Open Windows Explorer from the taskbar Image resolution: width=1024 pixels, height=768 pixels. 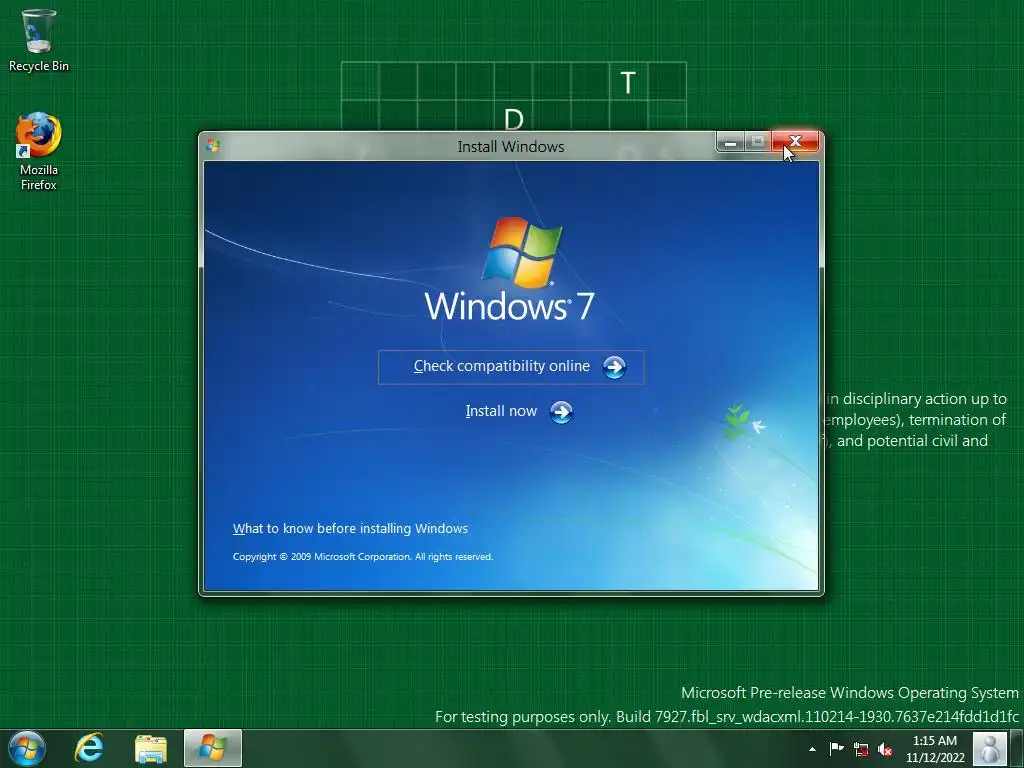[x=151, y=748]
